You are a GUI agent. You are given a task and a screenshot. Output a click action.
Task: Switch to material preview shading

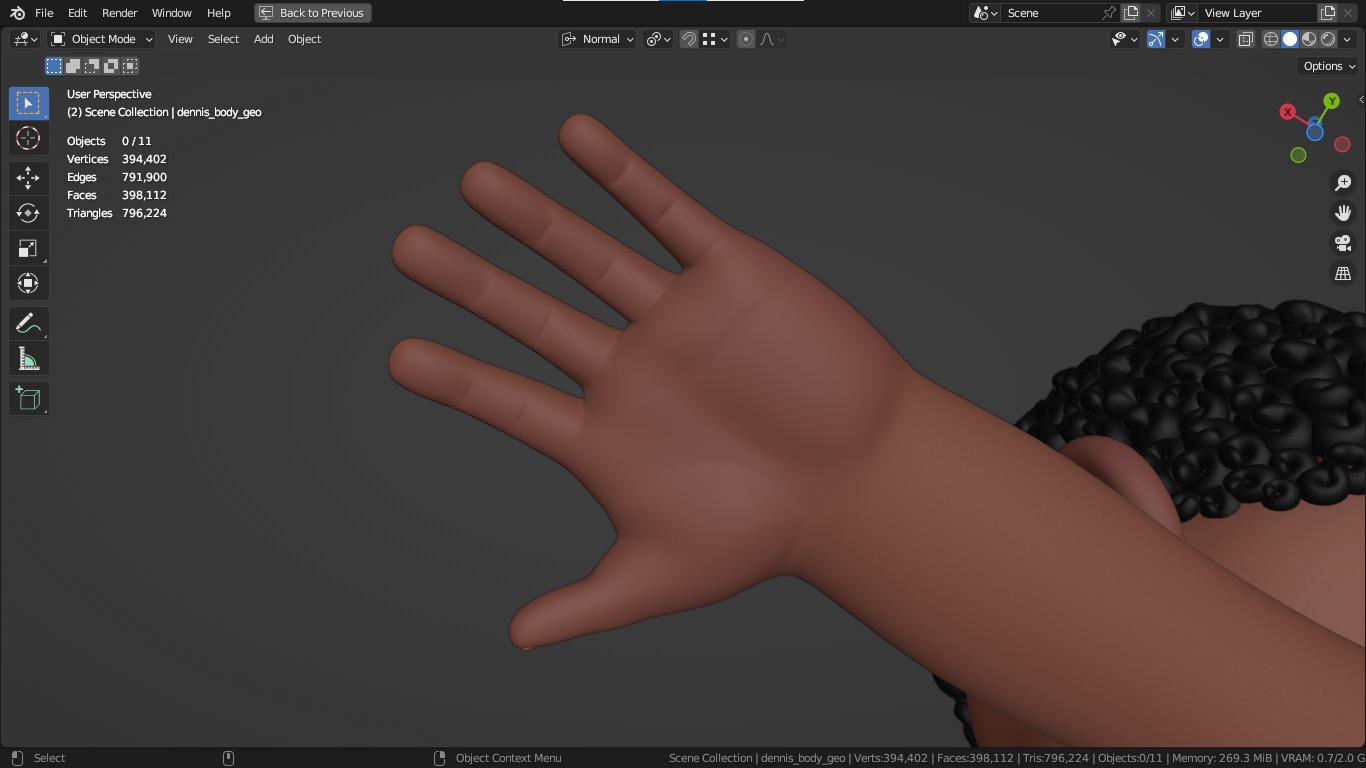tap(1309, 39)
